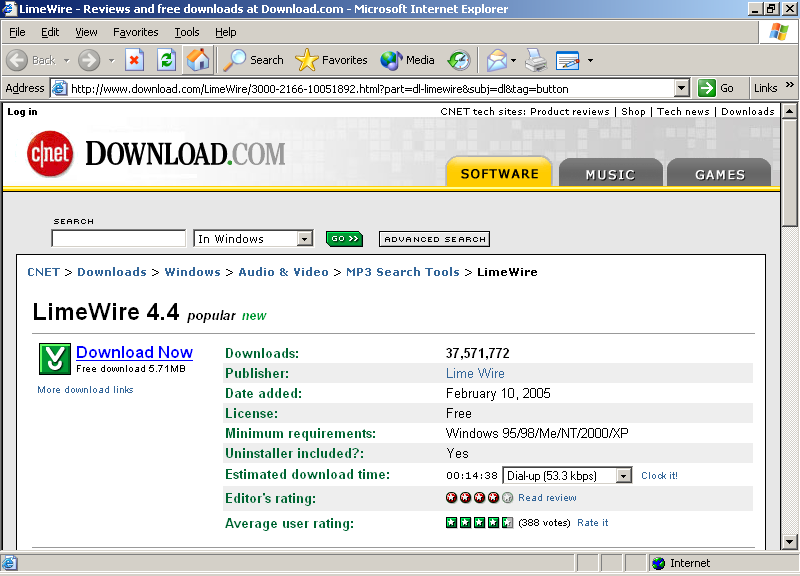
Task: Open the Edit menu
Action: pyautogui.click(x=50, y=32)
